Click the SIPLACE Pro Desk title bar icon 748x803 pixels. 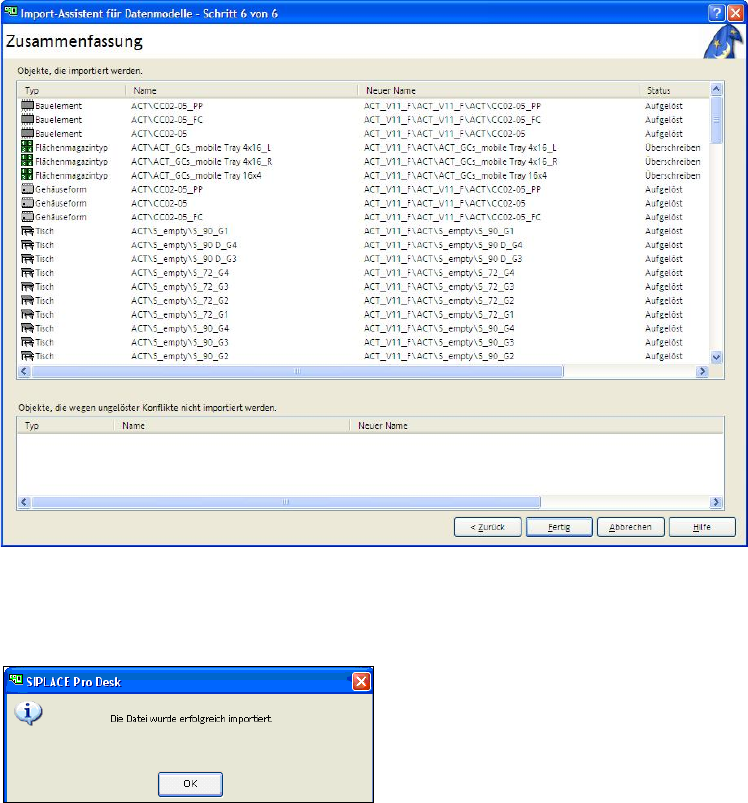pyautogui.click(x=16, y=680)
